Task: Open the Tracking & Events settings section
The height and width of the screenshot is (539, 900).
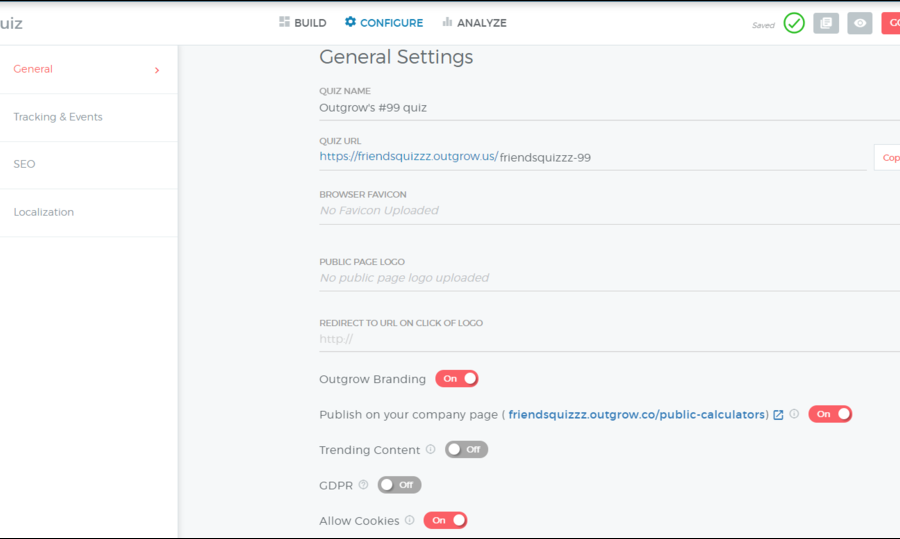Action: [x=58, y=117]
